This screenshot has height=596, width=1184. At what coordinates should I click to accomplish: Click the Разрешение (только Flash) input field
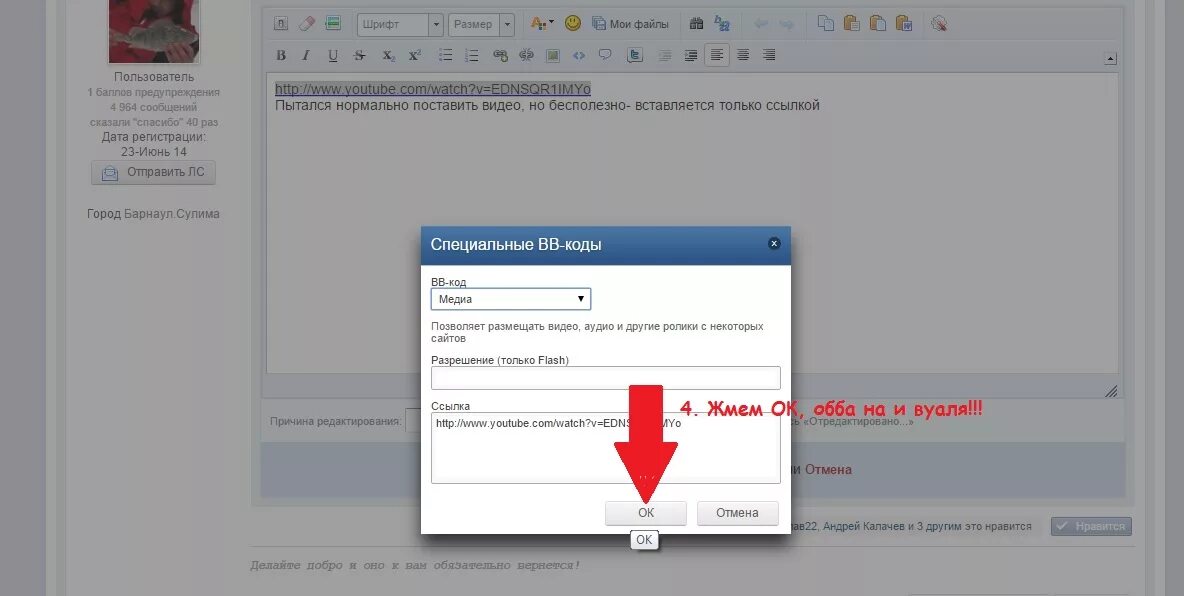tap(606, 378)
